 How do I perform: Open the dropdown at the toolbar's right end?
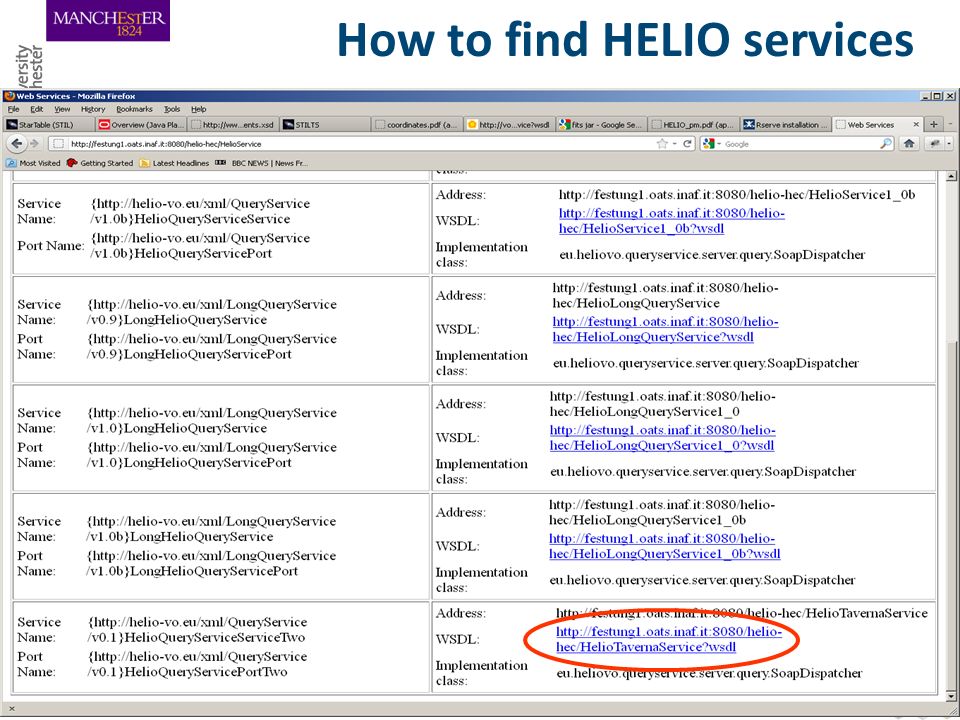pyautogui.click(x=949, y=144)
